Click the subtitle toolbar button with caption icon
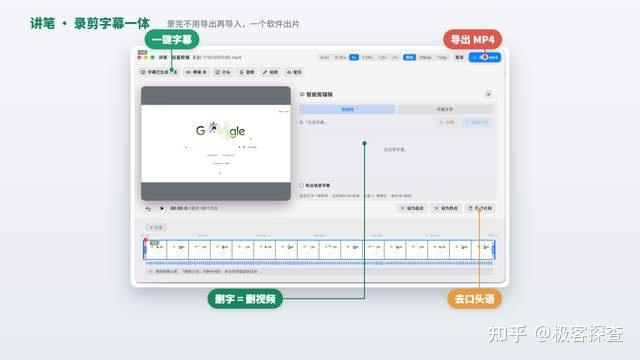640x360 pixels. tap(159, 72)
